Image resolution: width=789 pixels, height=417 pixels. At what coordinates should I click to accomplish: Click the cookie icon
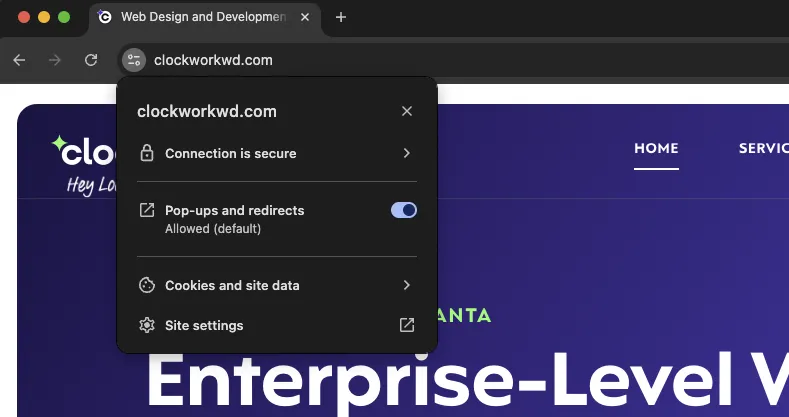tap(146, 285)
